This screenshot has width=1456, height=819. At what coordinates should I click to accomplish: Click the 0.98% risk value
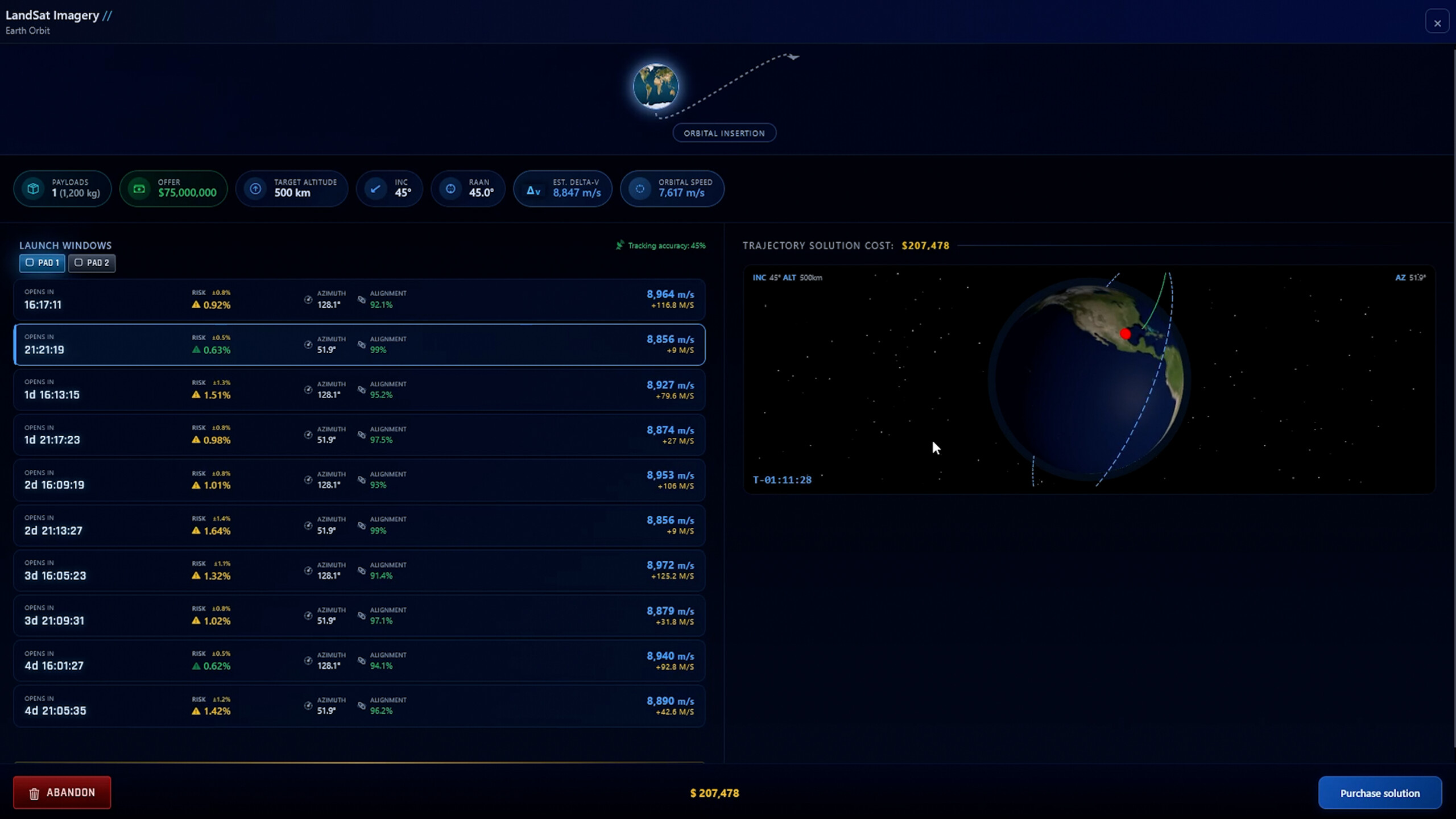click(x=217, y=440)
